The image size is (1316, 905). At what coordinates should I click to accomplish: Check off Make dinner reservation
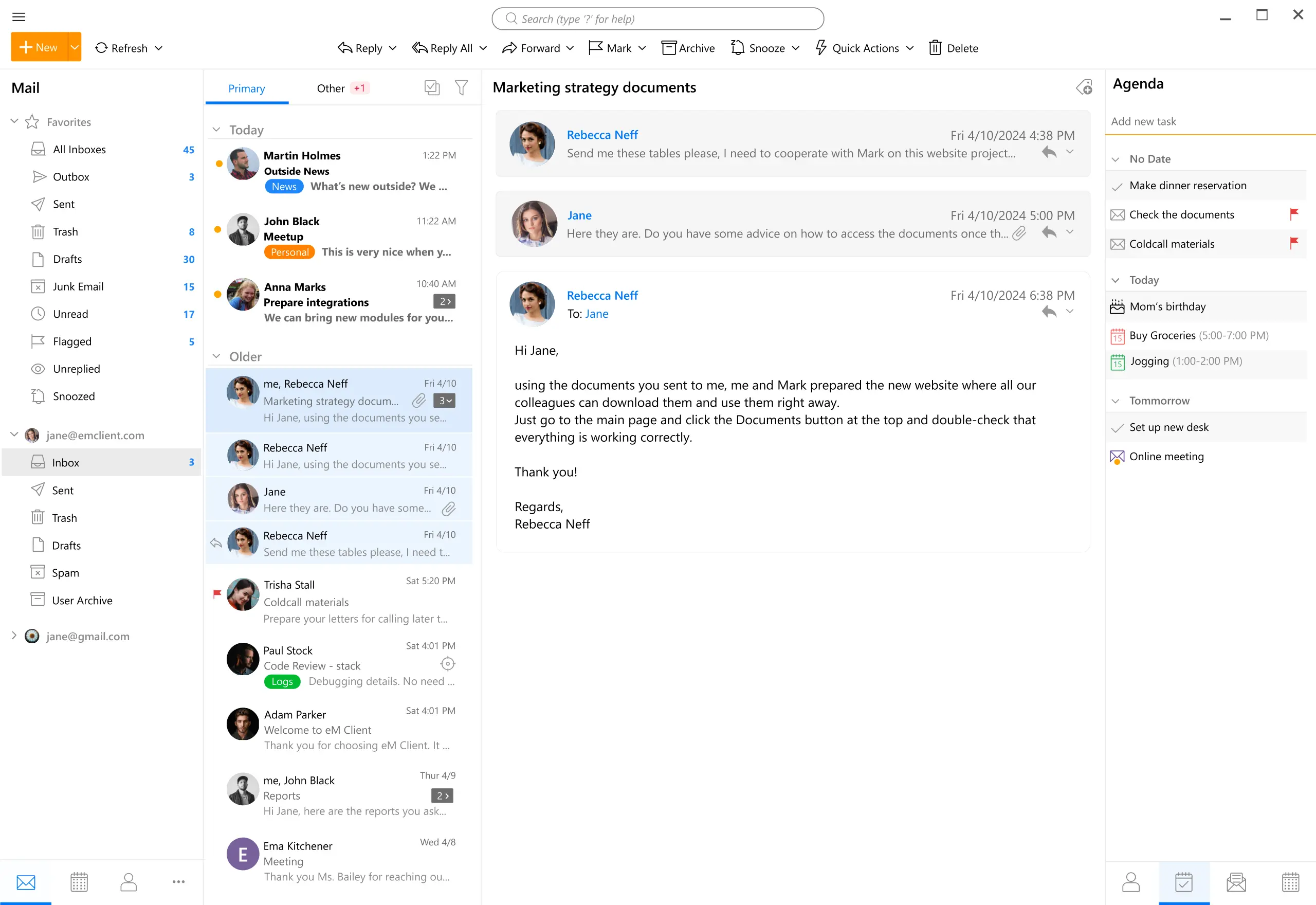(x=1117, y=186)
